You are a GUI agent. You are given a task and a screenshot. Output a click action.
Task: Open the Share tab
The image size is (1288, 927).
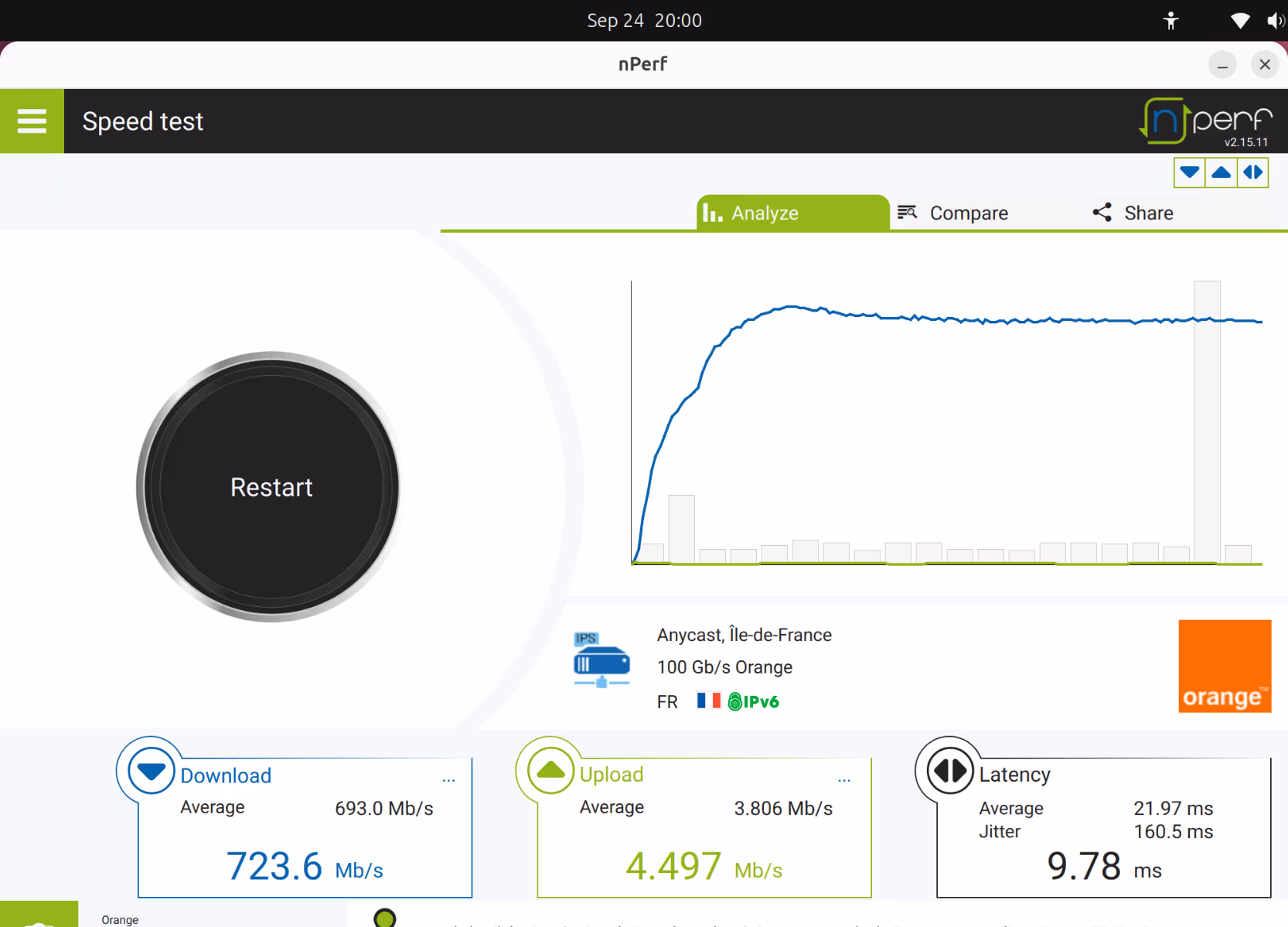coord(1133,213)
